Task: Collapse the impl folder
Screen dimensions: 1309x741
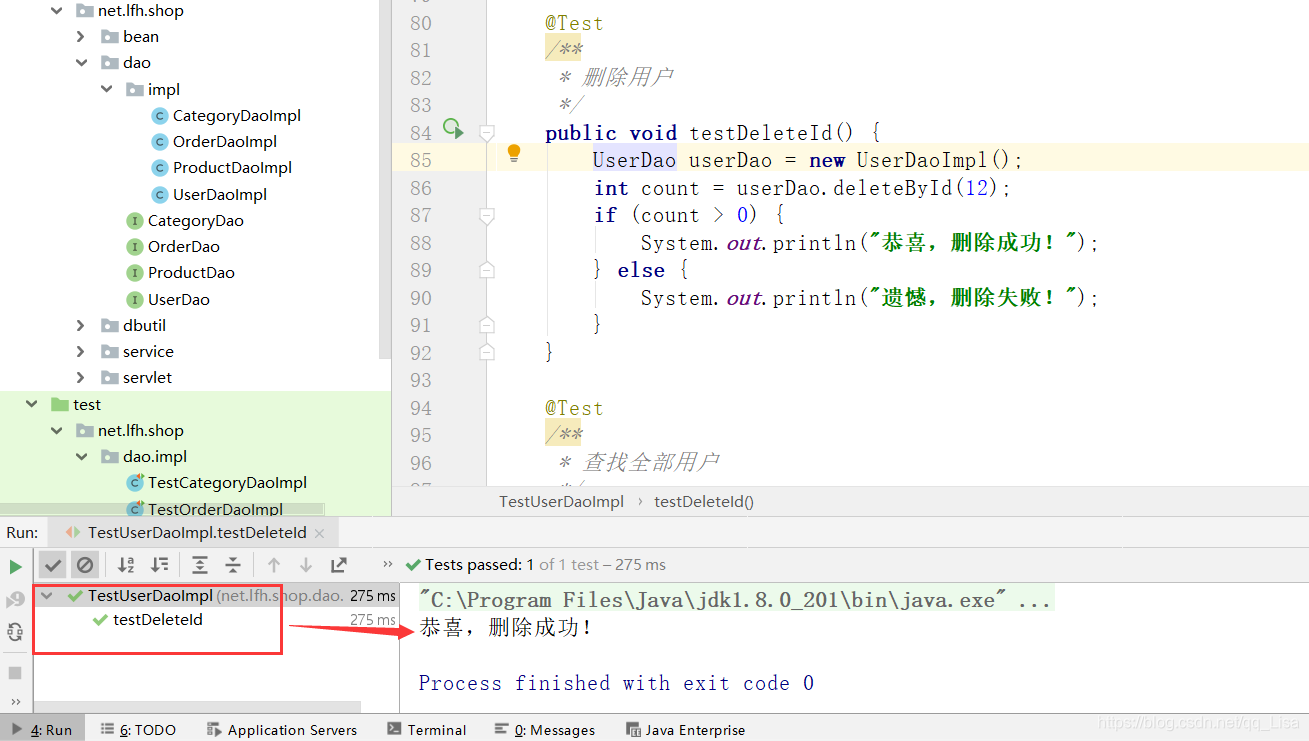Action: pos(106,89)
